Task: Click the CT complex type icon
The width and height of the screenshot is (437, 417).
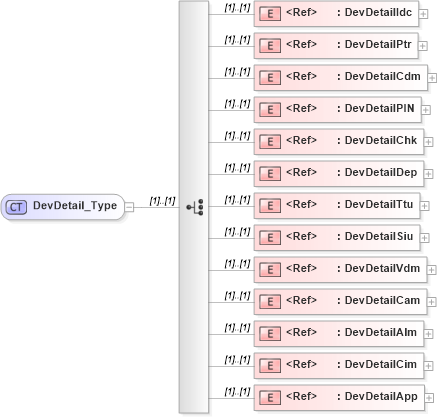Action: [16, 207]
